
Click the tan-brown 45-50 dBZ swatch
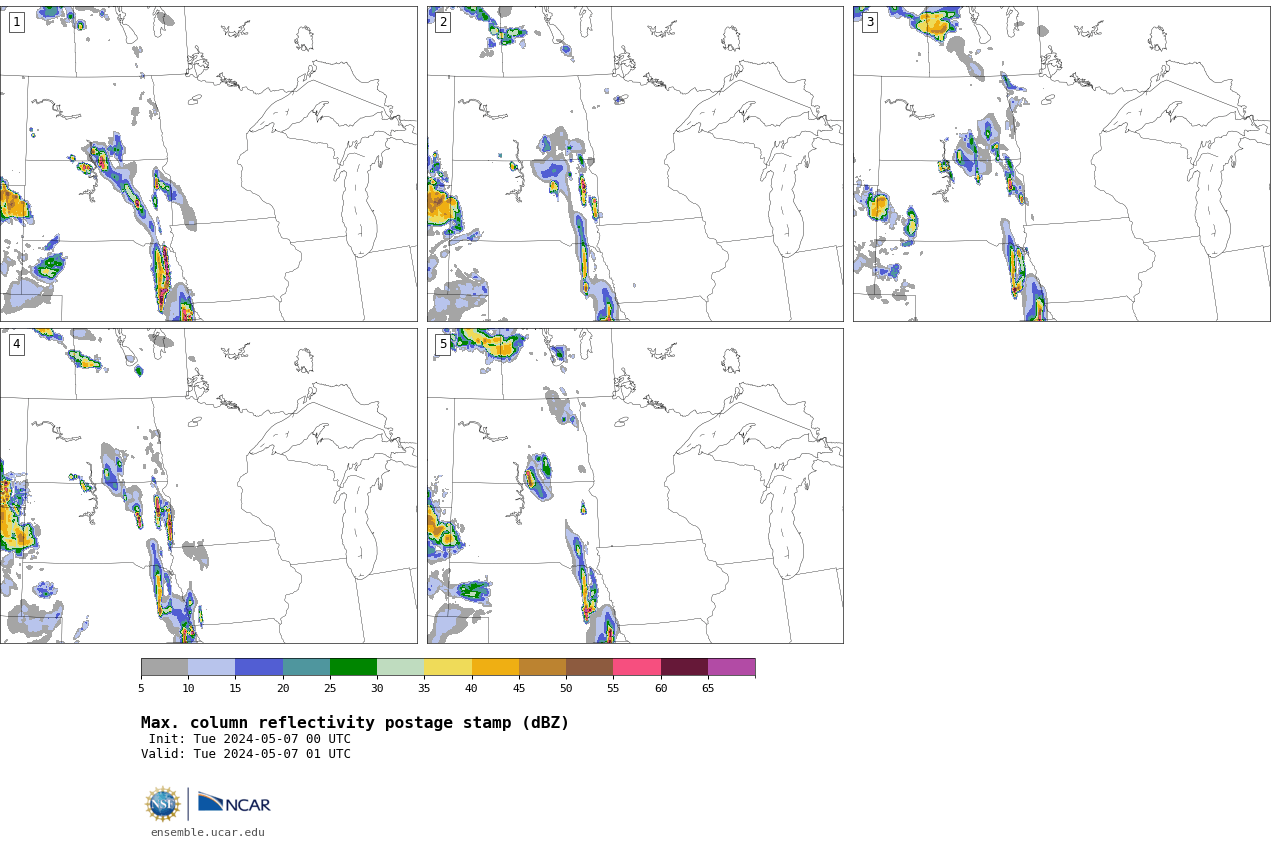[x=542, y=667]
